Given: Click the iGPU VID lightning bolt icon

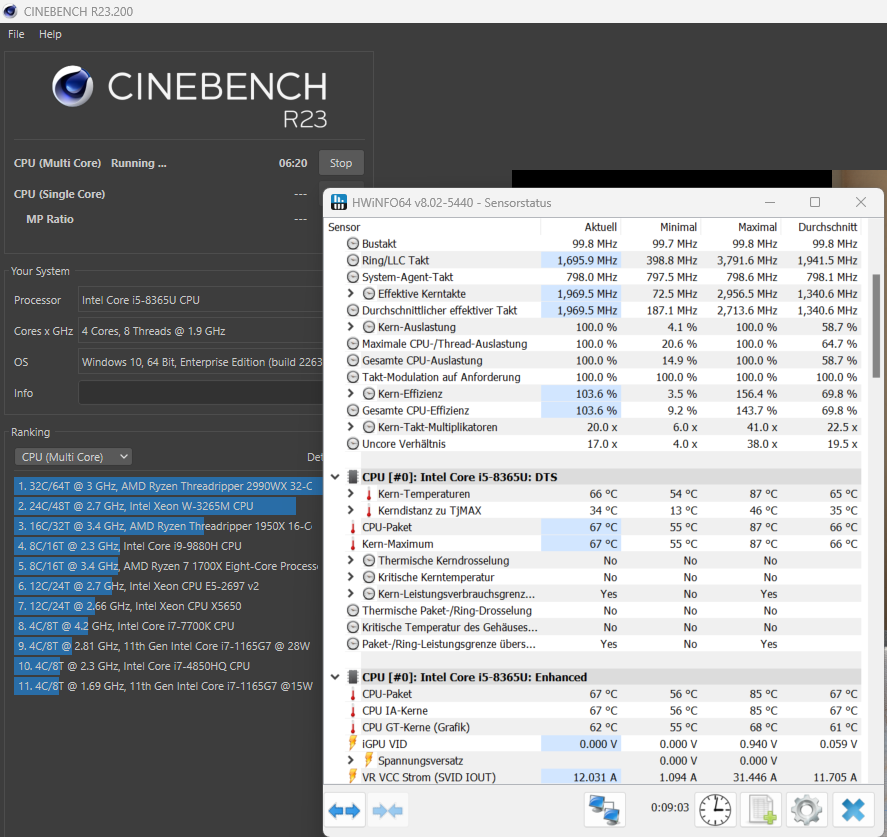Looking at the screenshot, I should pyautogui.click(x=353, y=743).
